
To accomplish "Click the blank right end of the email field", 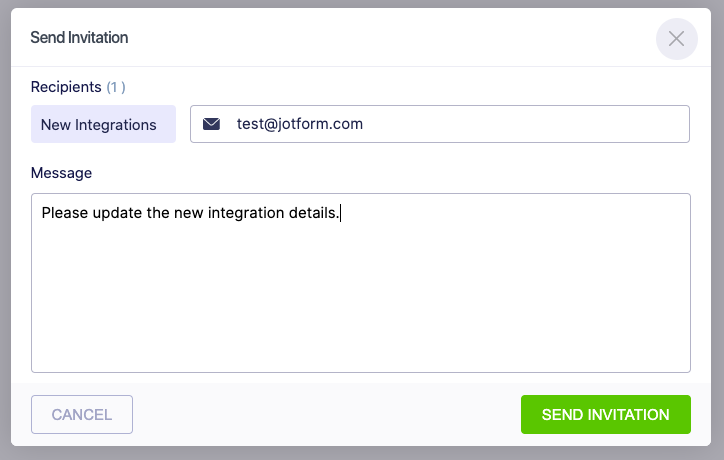I will coord(600,124).
